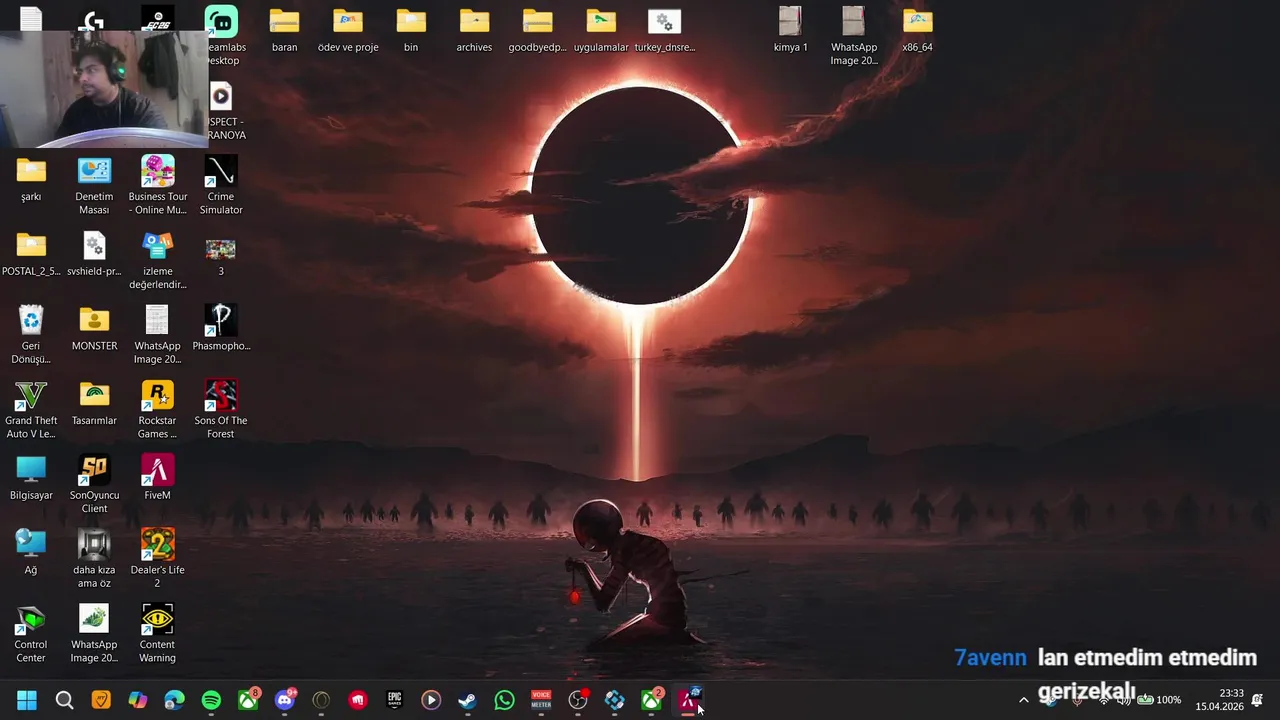
Task: Open the şarkı folder
Action: click(x=31, y=180)
